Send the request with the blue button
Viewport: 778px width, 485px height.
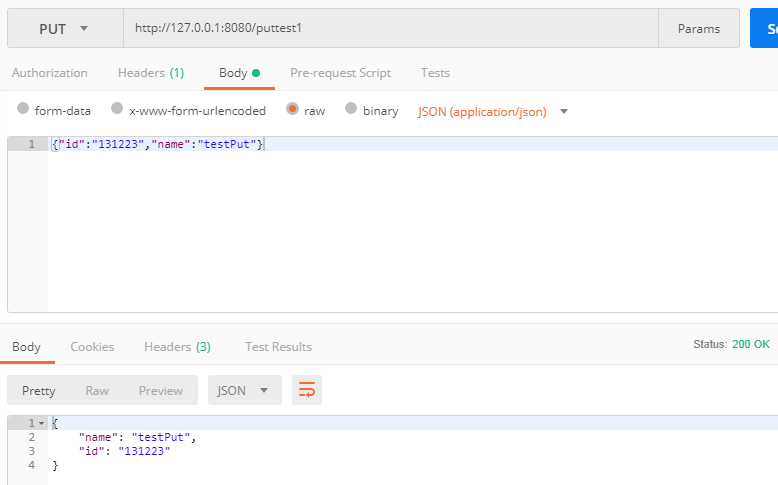(x=764, y=28)
